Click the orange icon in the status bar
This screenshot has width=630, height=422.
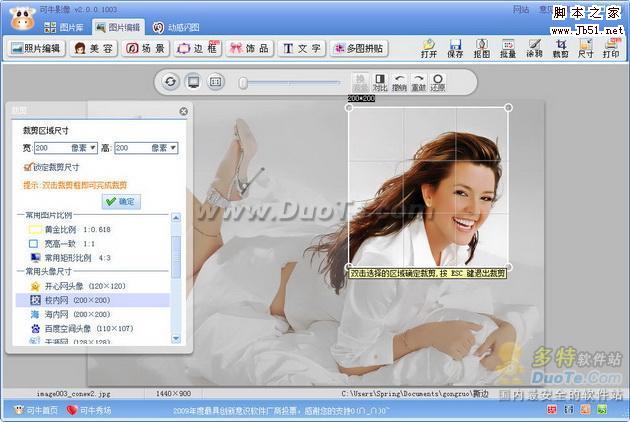(x=585, y=410)
